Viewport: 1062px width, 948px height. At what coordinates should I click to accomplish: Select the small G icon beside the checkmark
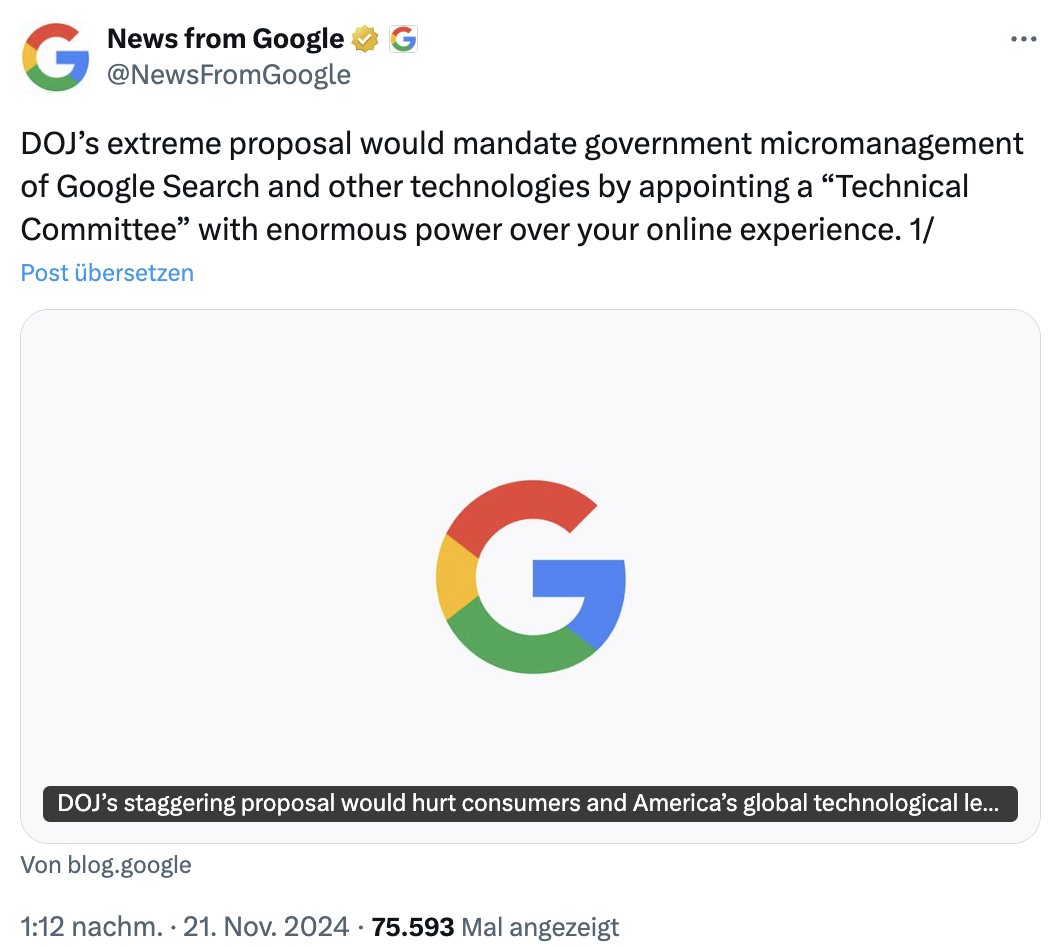[402, 38]
